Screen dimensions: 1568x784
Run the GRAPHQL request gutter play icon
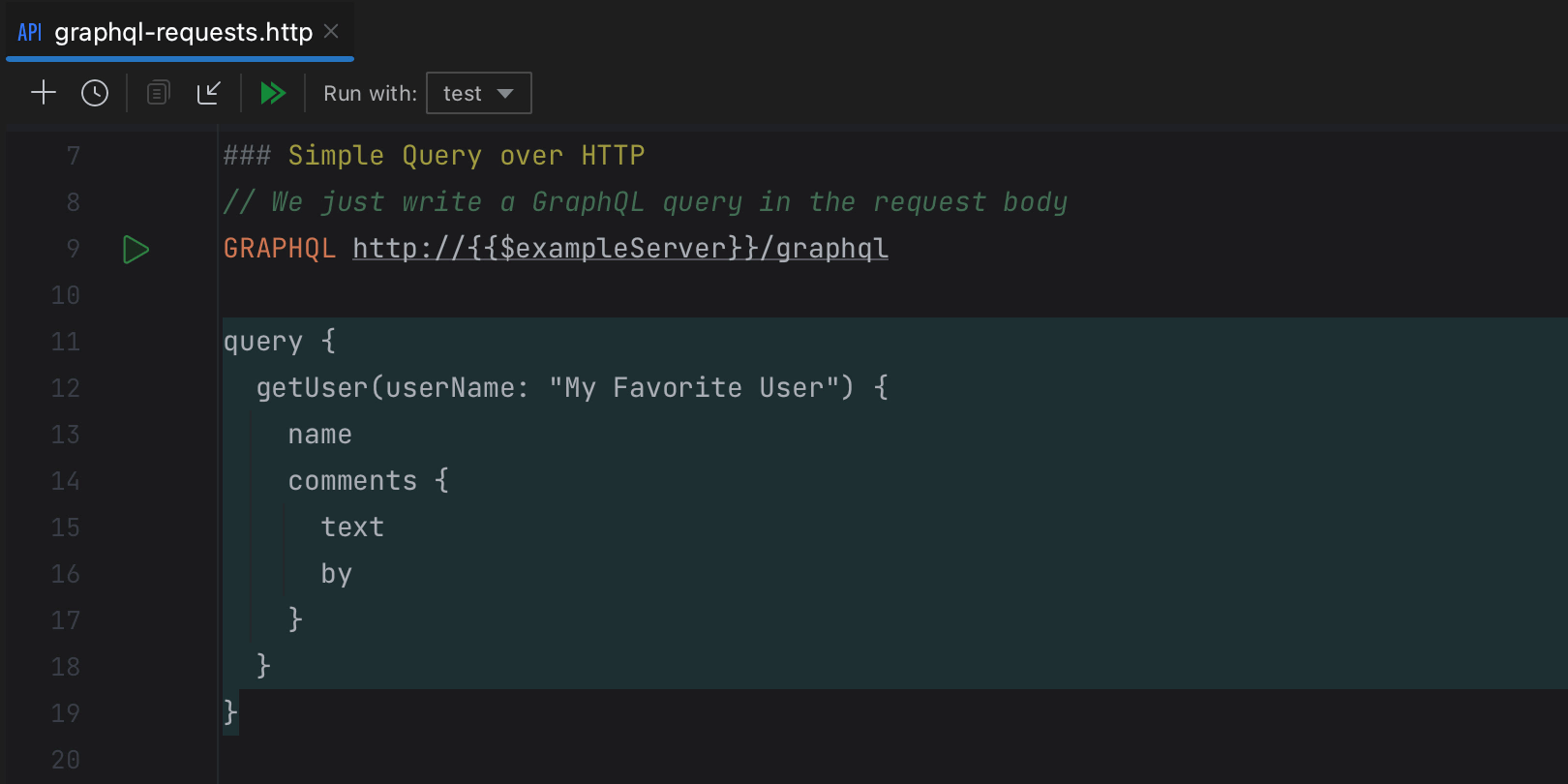pos(136,250)
